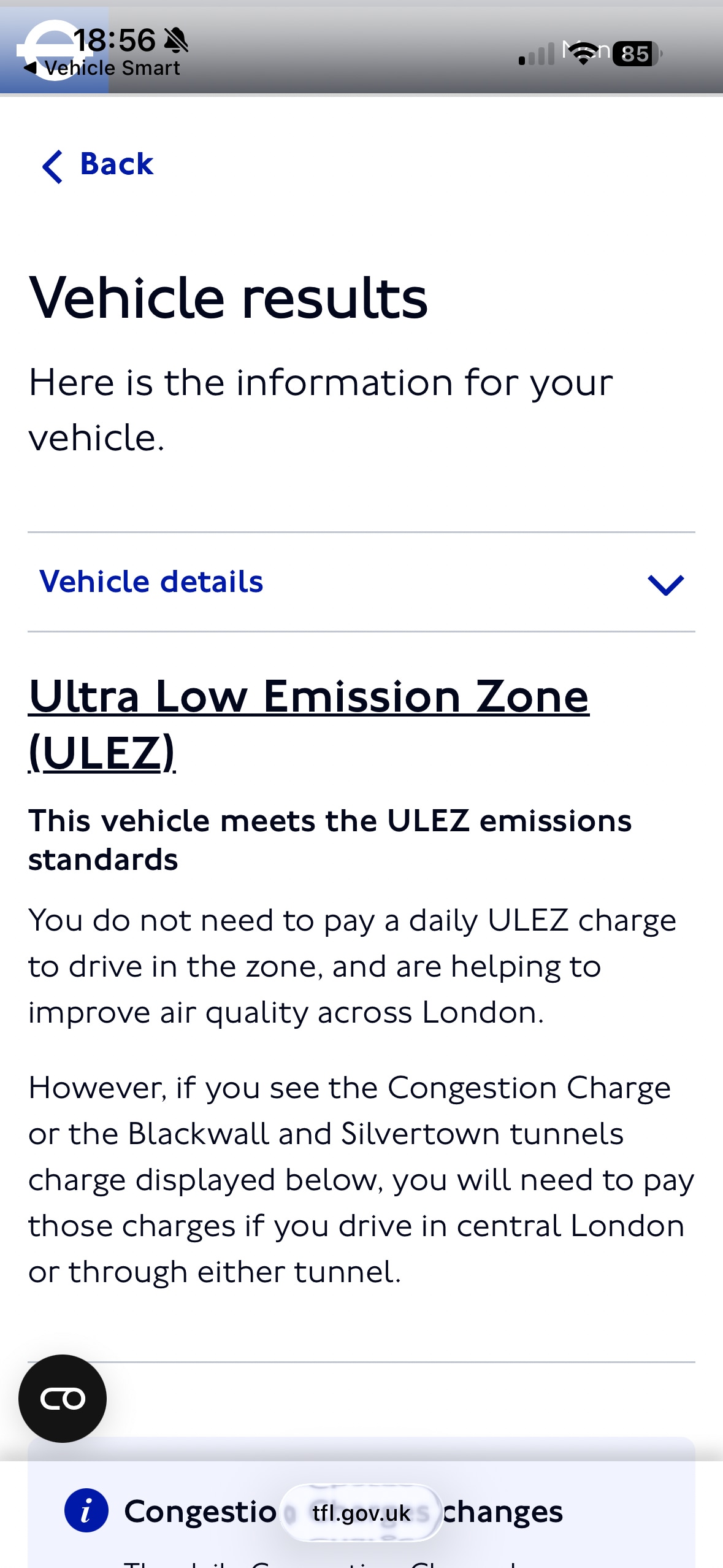Tap the silent mode bell icon
723x1568 pixels.
(177, 41)
